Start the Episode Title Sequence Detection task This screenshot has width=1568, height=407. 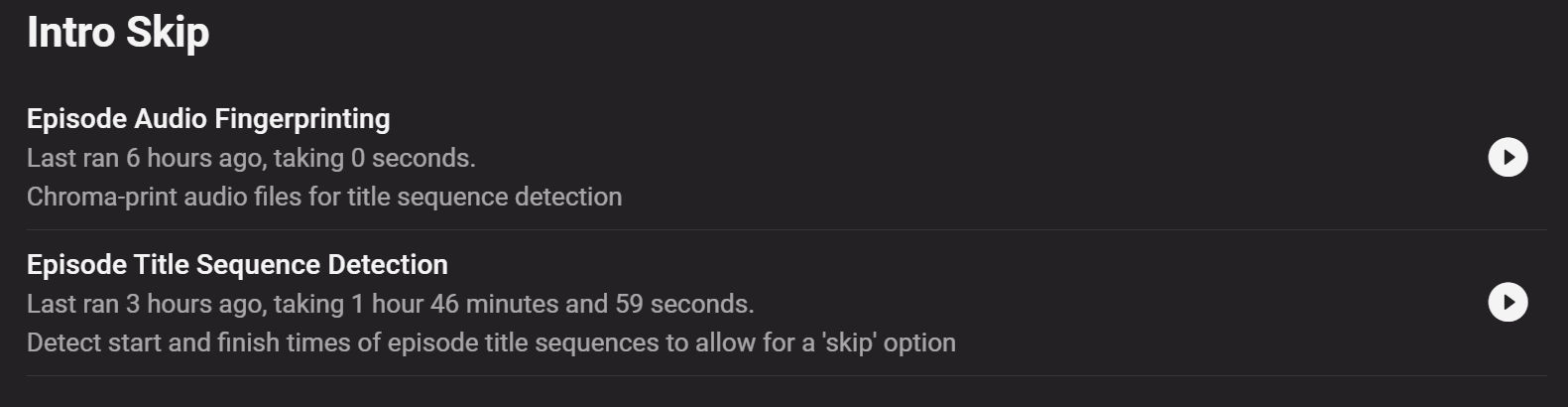1508,303
